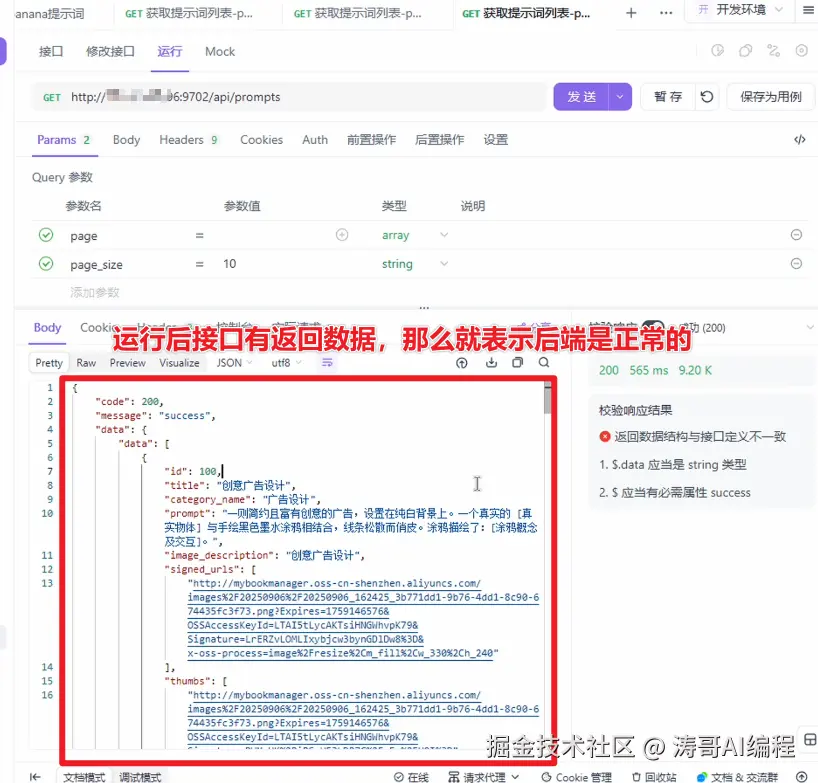Click the restore/refresh icon next to 暂存

pos(706,97)
